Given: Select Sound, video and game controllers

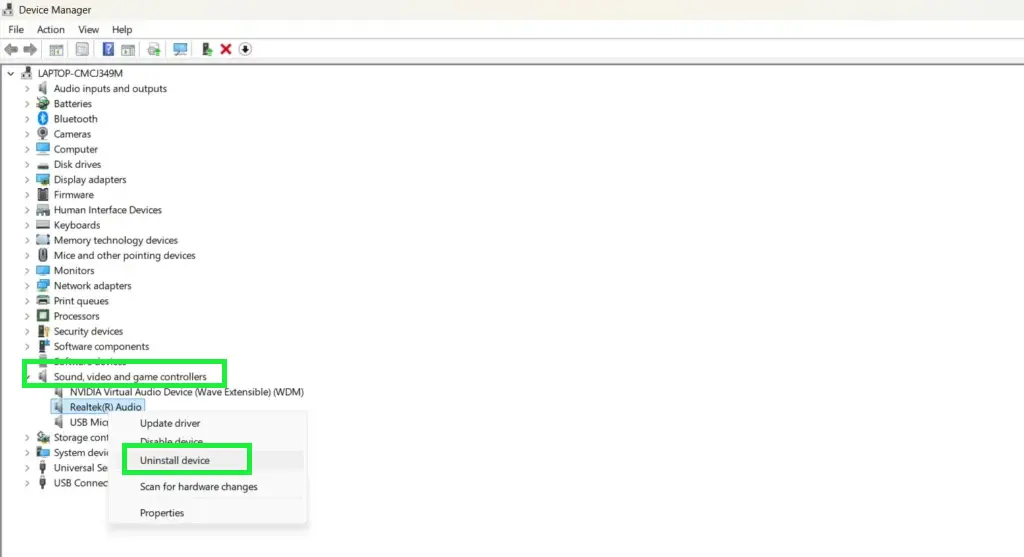Looking at the screenshot, I should point(130,377).
